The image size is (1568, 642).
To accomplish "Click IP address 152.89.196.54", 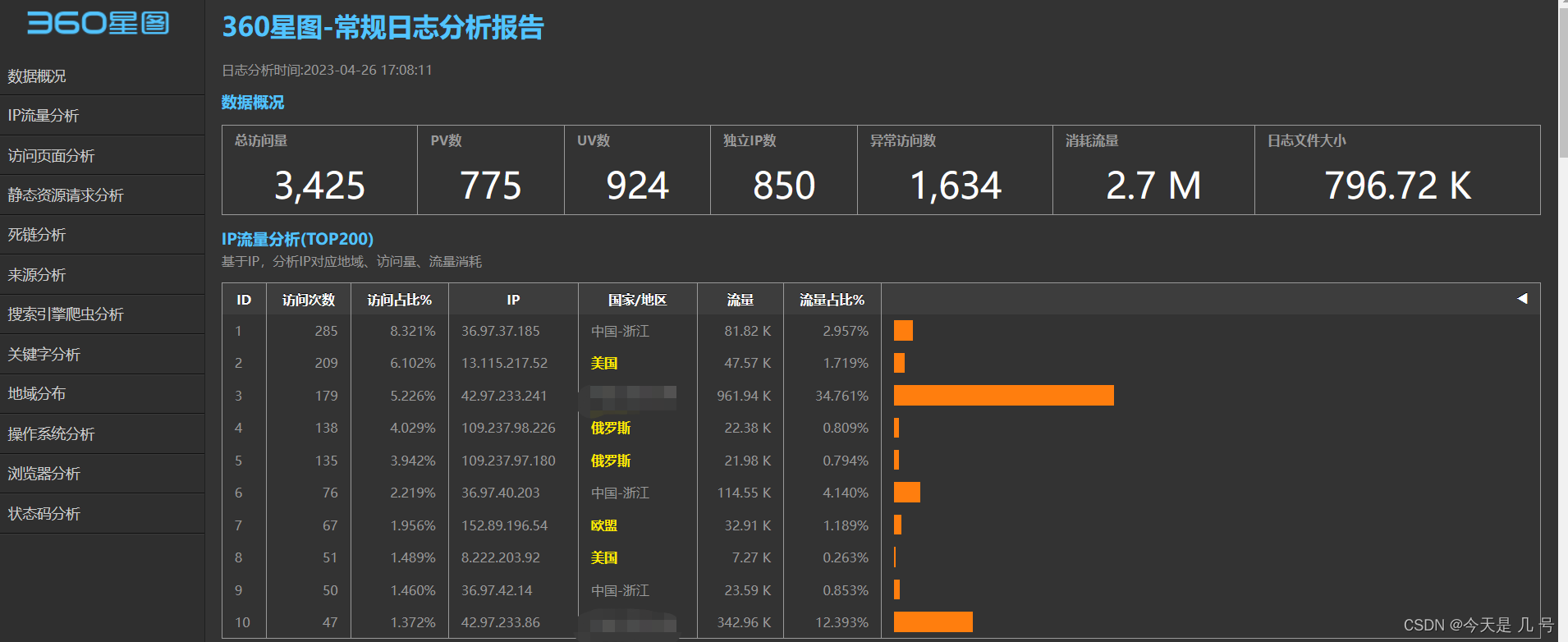I will (x=504, y=525).
